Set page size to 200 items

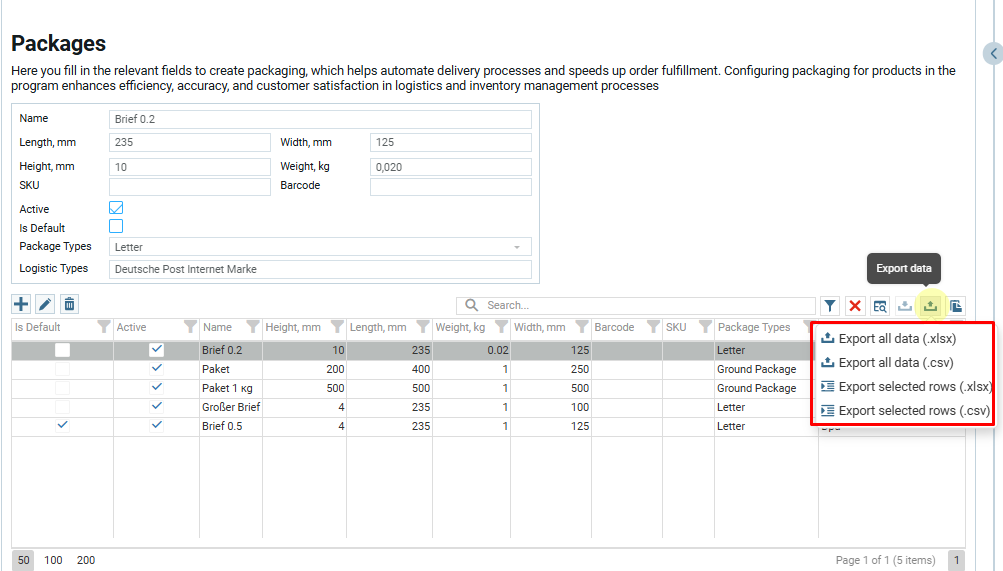point(86,561)
